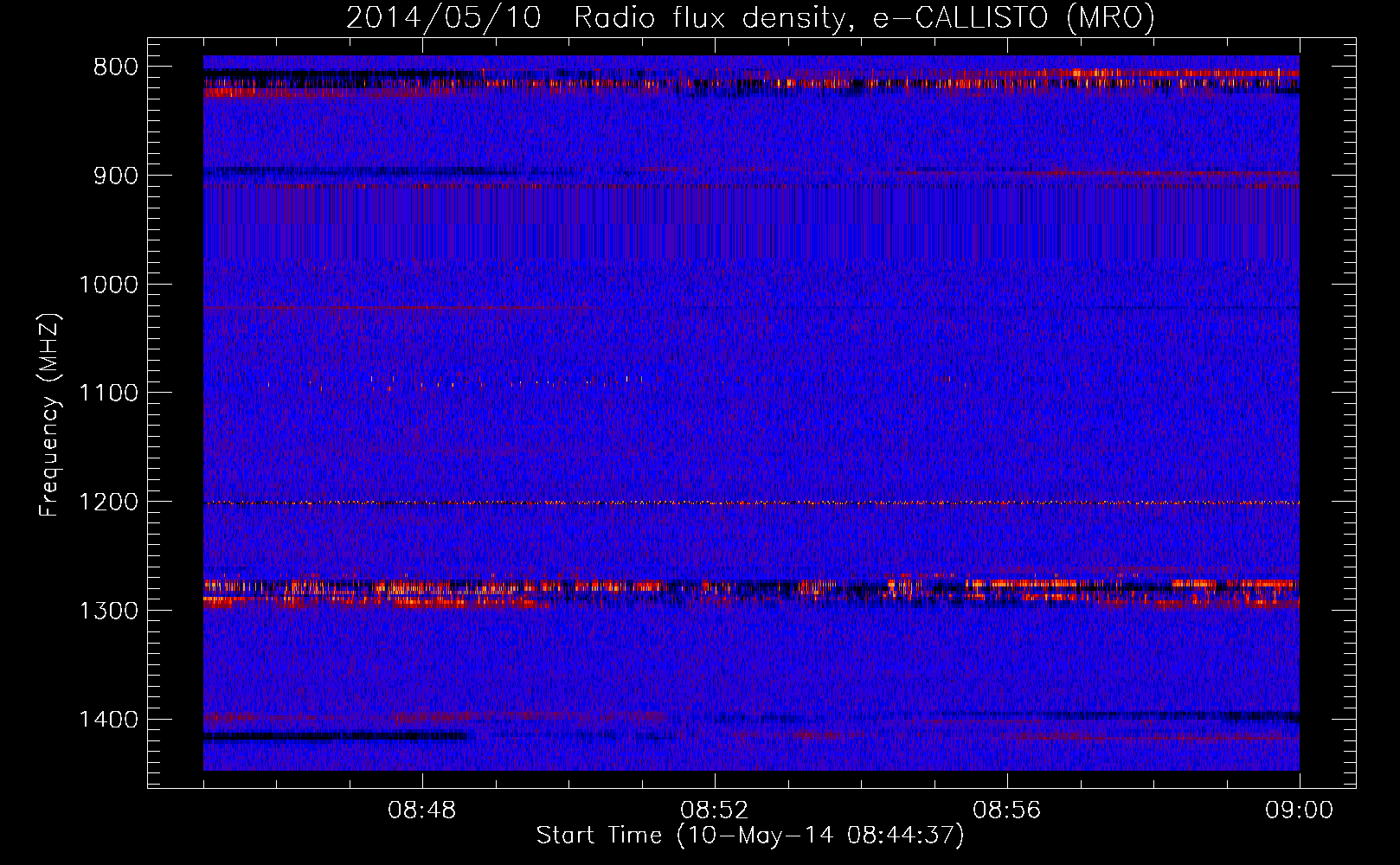Click the 800 frequency tick label
The image size is (1400, 865).
115,67
